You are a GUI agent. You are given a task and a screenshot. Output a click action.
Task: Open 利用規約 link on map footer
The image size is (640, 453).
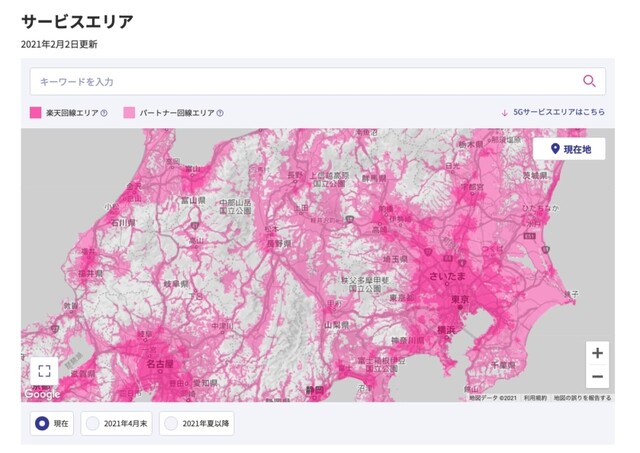535,397
